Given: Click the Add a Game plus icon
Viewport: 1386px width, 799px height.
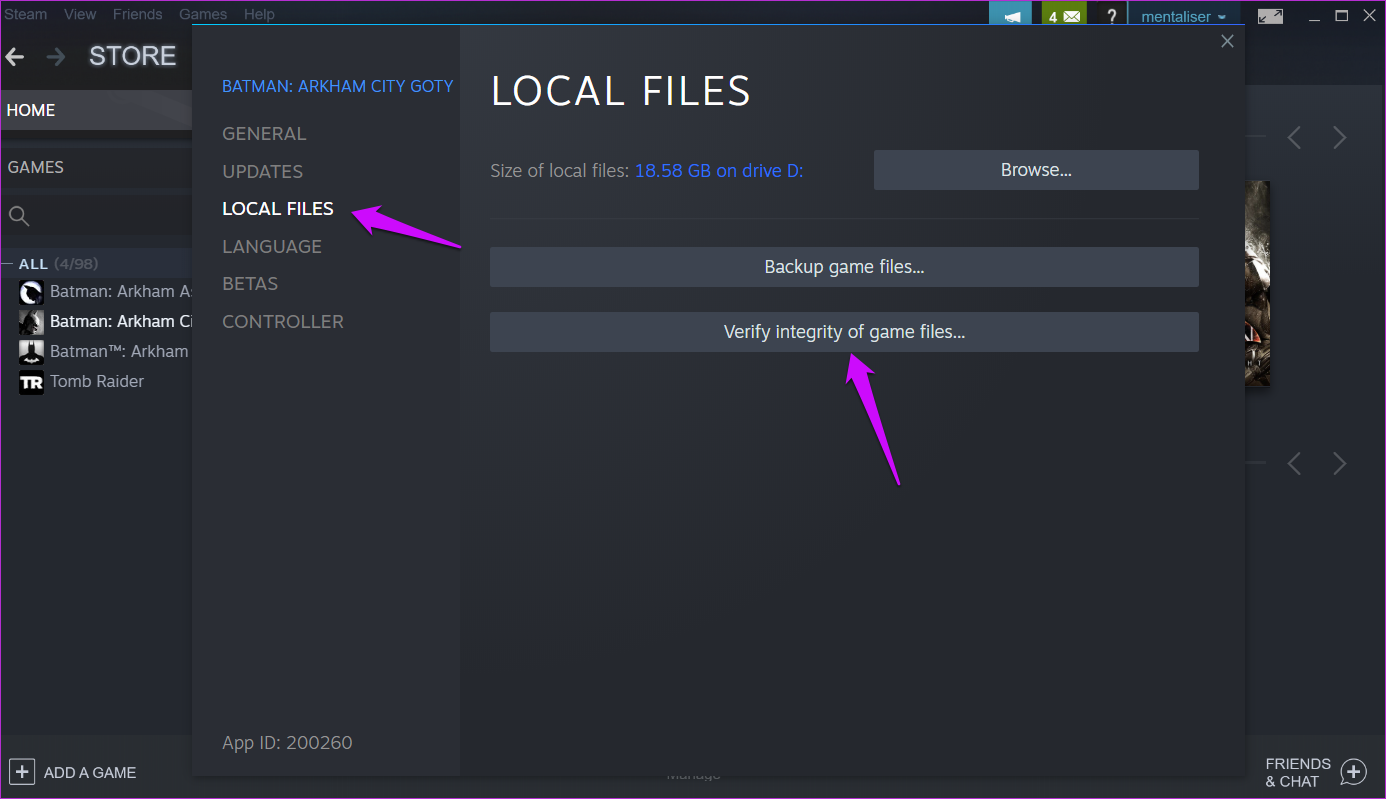Looking at the screenshot, I should coord(23,772).
